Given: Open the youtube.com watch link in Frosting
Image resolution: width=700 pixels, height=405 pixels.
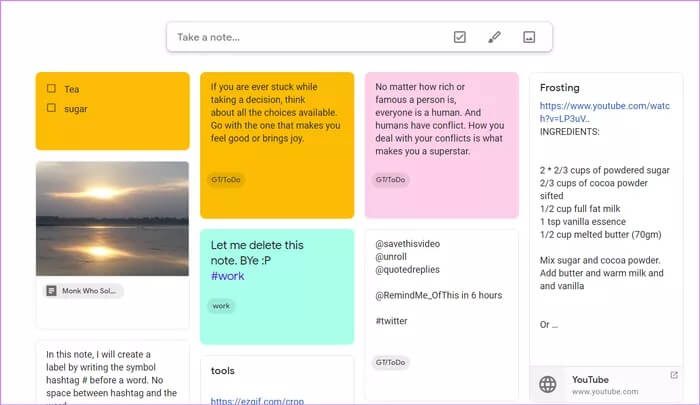Looking at the screenshot, I should (x=598, y=111).
